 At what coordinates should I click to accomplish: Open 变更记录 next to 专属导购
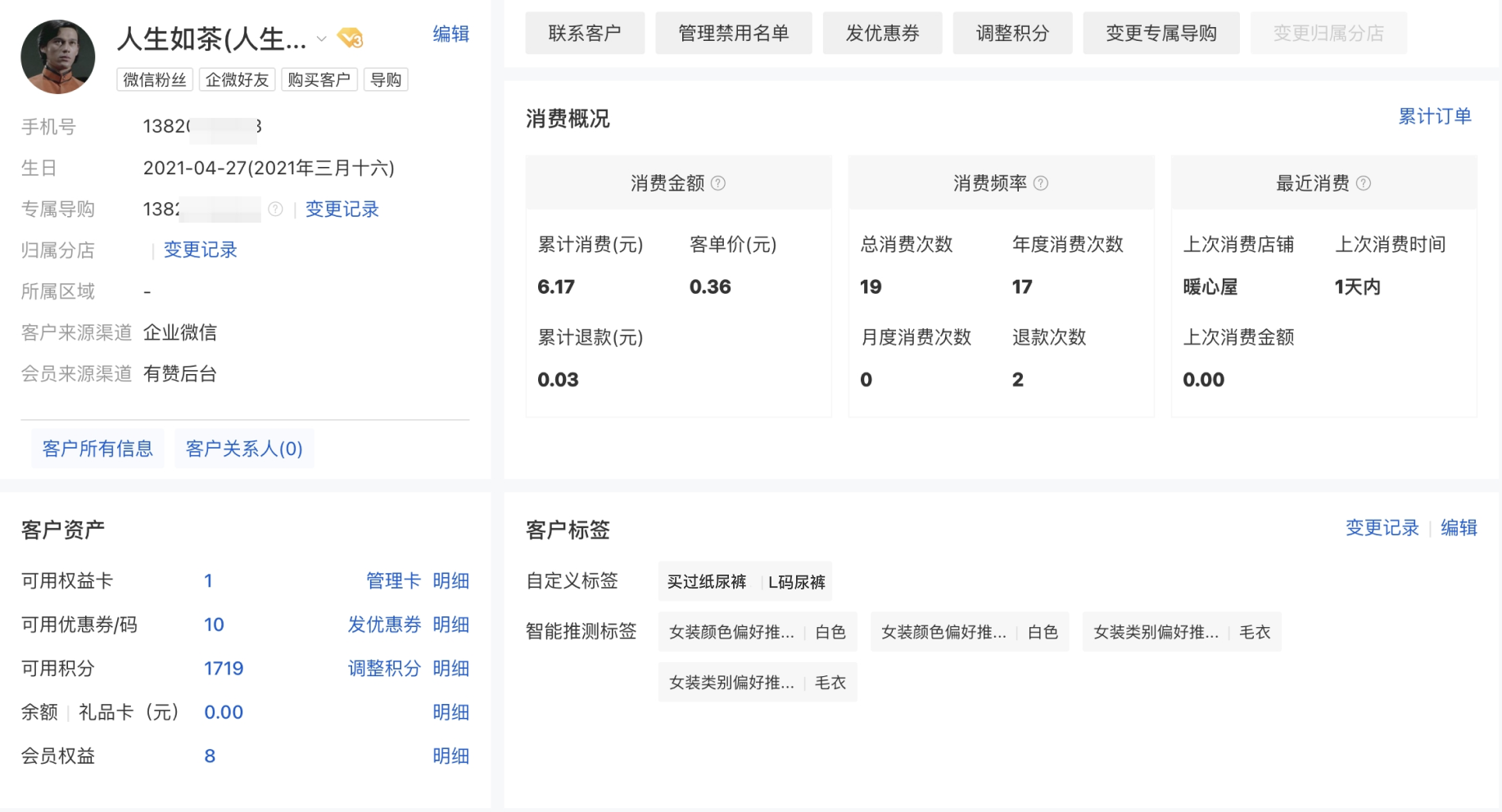(x=342, y=210)
